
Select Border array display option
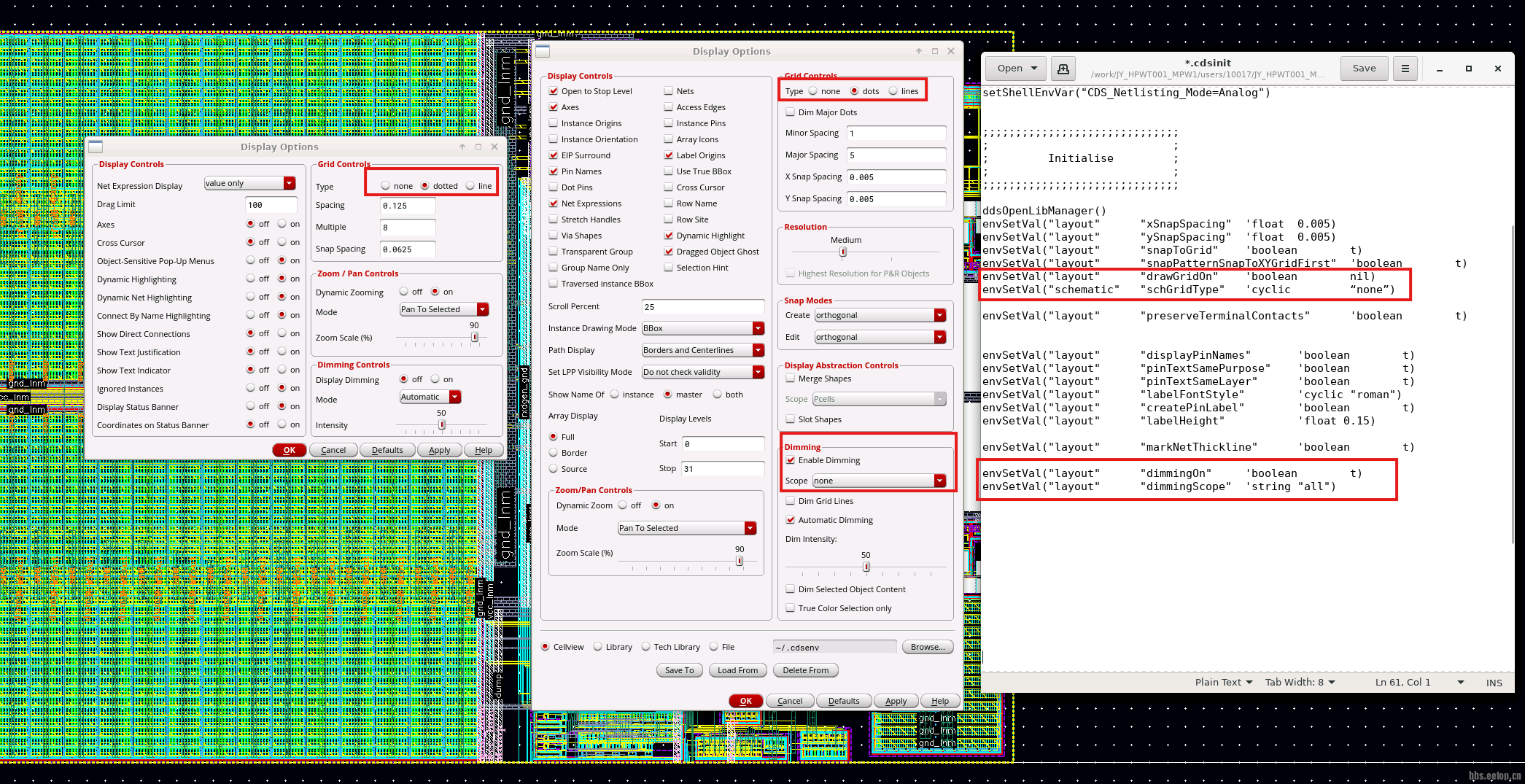pos(554,453)
